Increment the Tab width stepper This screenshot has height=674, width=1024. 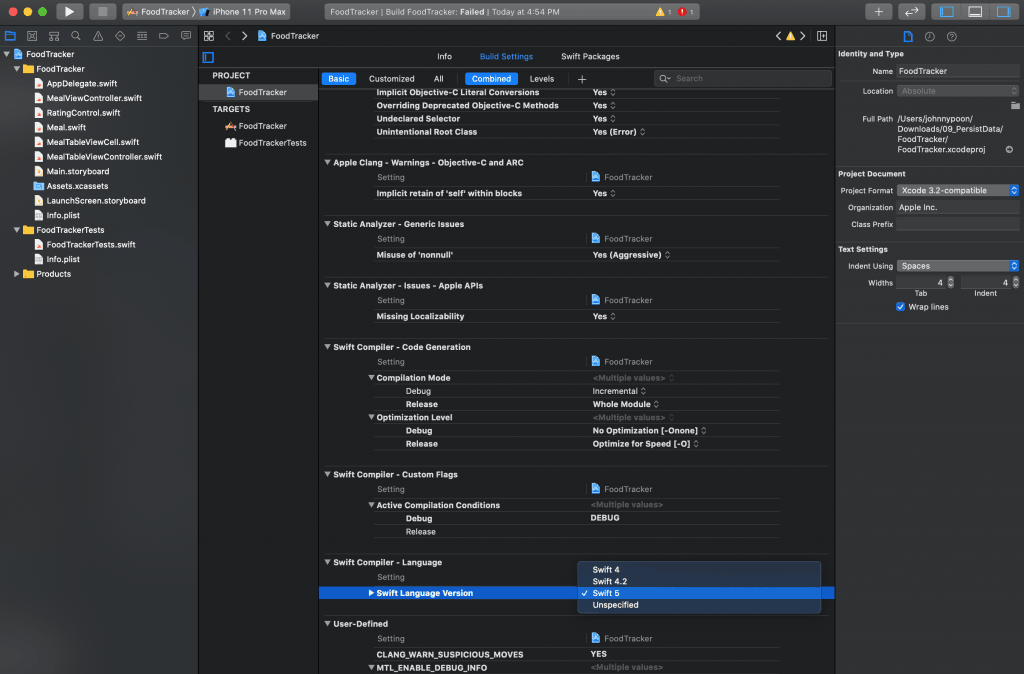click(x=951, y=280)
